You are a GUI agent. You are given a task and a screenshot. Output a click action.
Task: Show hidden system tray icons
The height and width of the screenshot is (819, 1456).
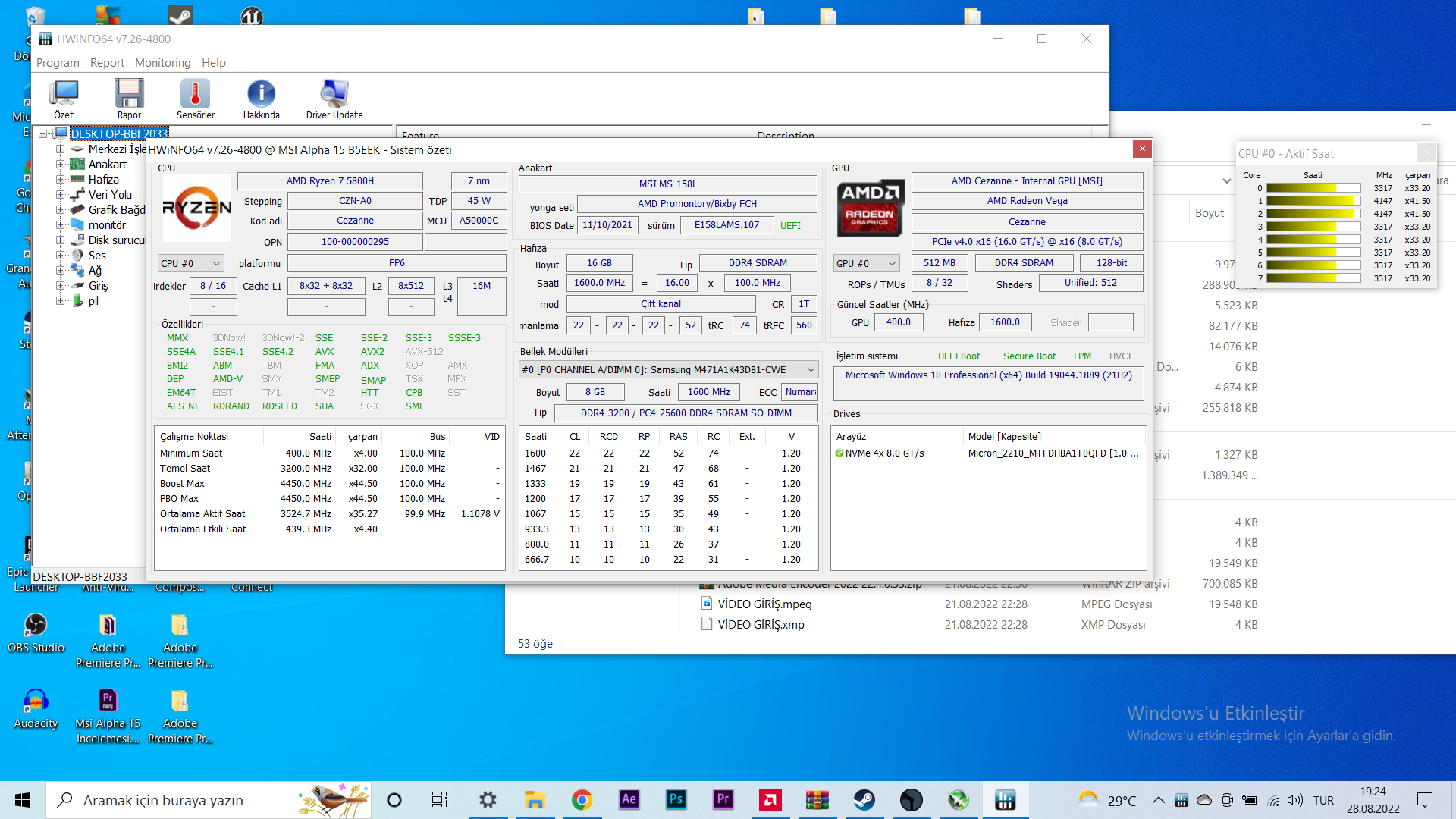point(1158,800)
